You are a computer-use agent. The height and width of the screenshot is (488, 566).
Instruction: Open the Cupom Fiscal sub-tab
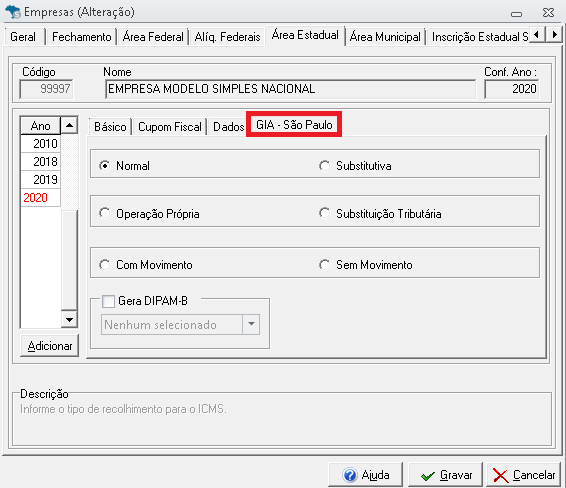170,127
